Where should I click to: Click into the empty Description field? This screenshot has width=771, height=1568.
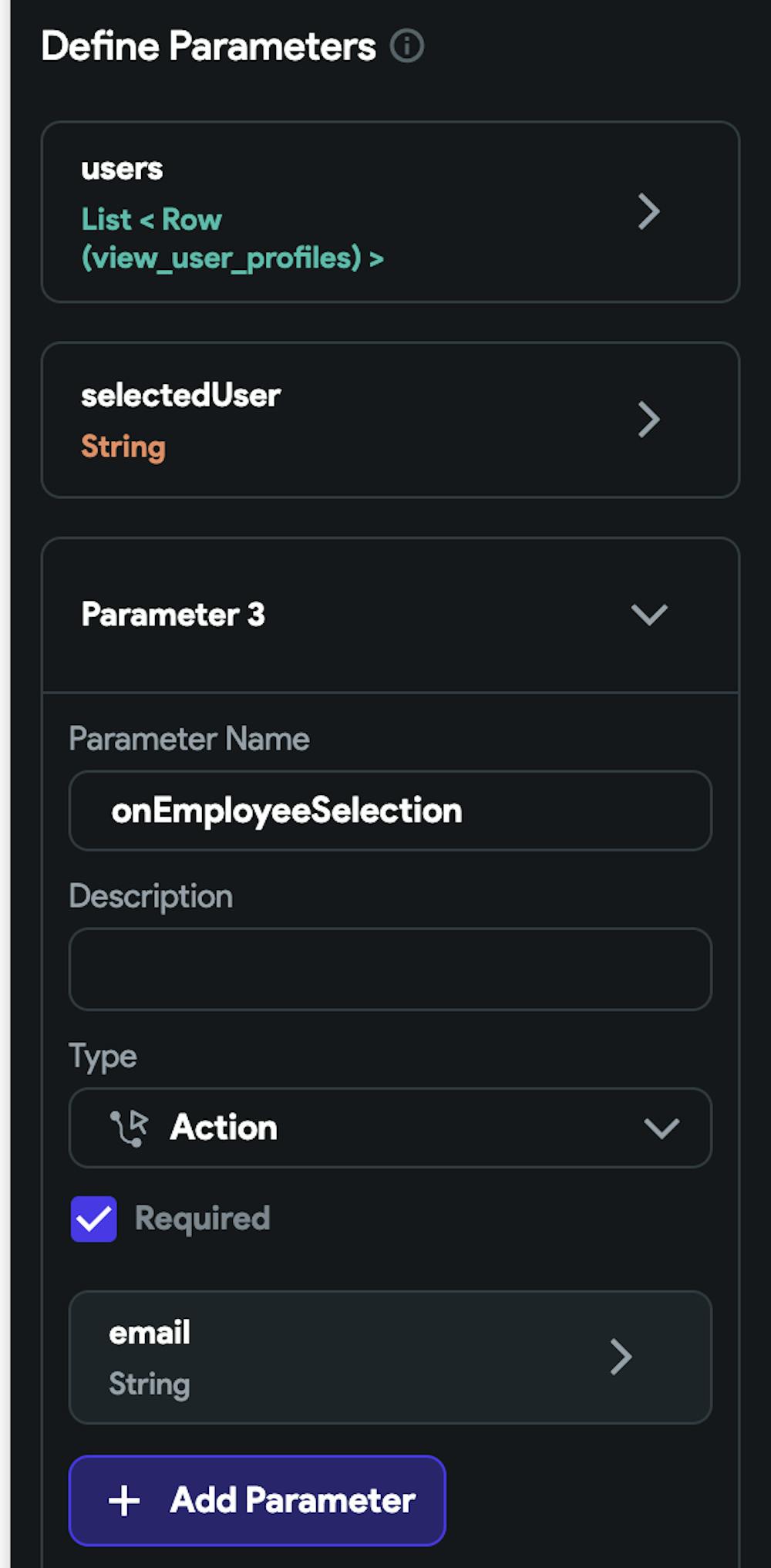[390, 969]
